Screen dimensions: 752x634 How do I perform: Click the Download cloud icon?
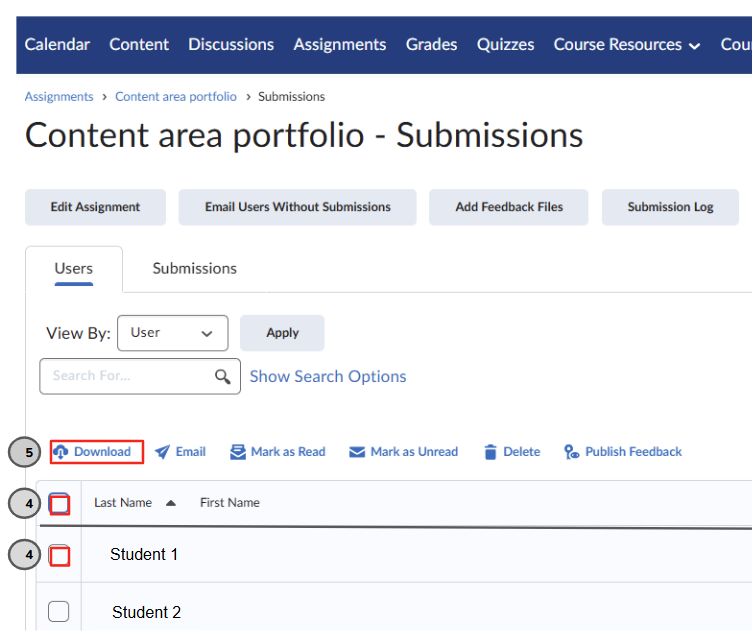tap(60, 452)
